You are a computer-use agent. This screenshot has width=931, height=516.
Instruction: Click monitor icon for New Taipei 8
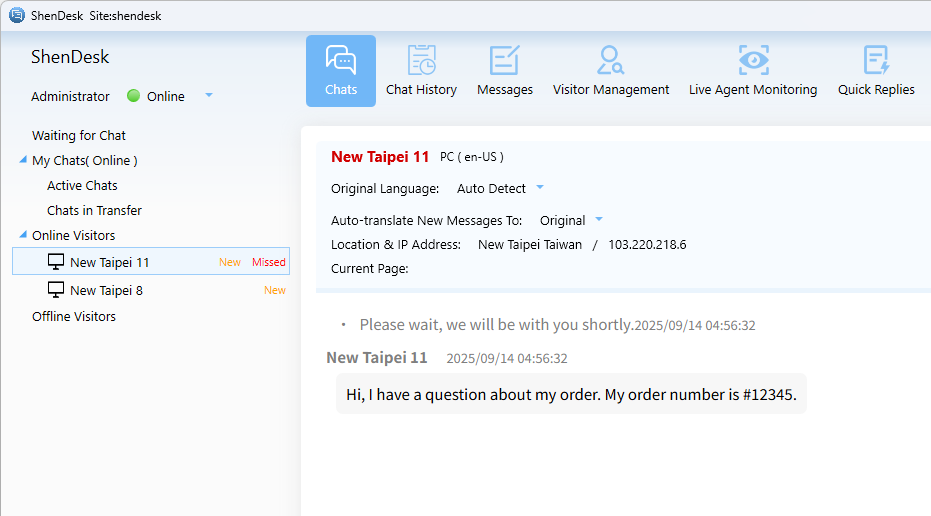(x=56, y=290)
